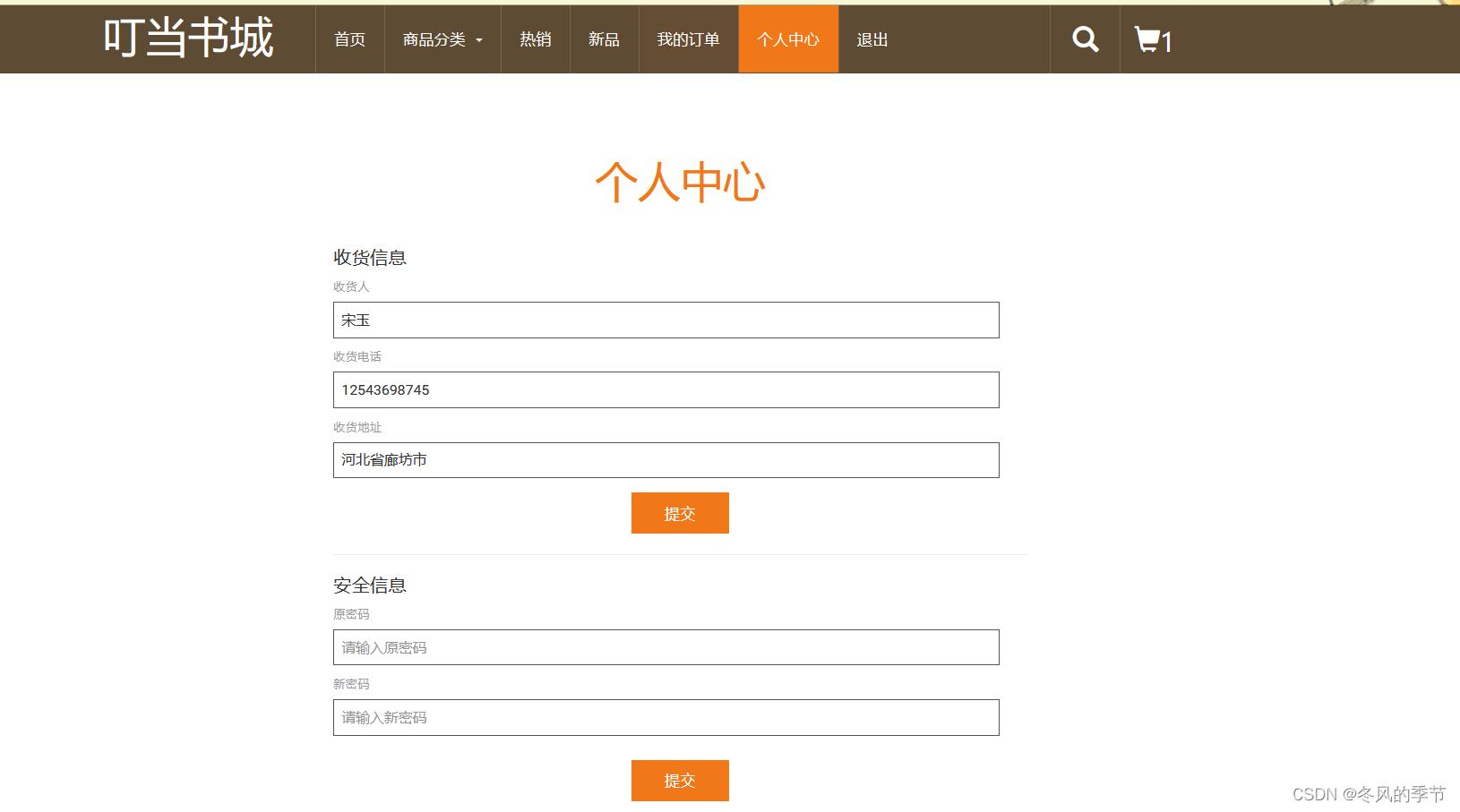1460x812 pixels.
Task: Open the shopping cart icon
Action: tap(1147, 38)
